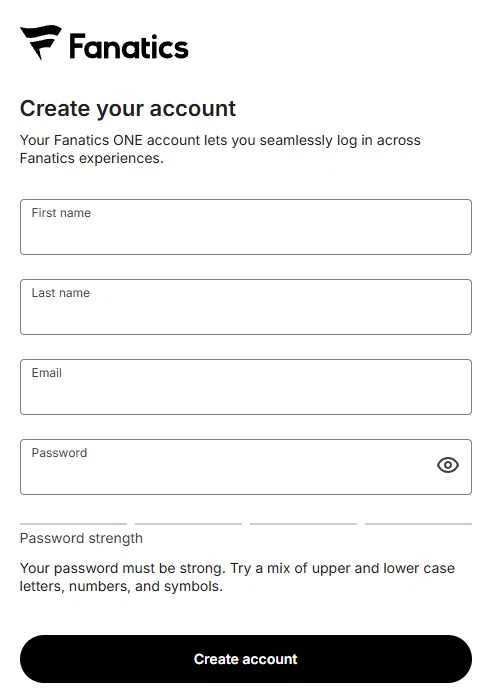Select the Last name input field

pyautogui.click(x=246, y=307)
